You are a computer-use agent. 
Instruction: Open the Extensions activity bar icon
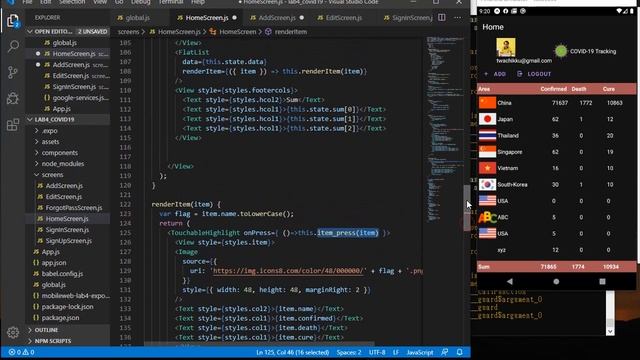(x=13, y=124)
